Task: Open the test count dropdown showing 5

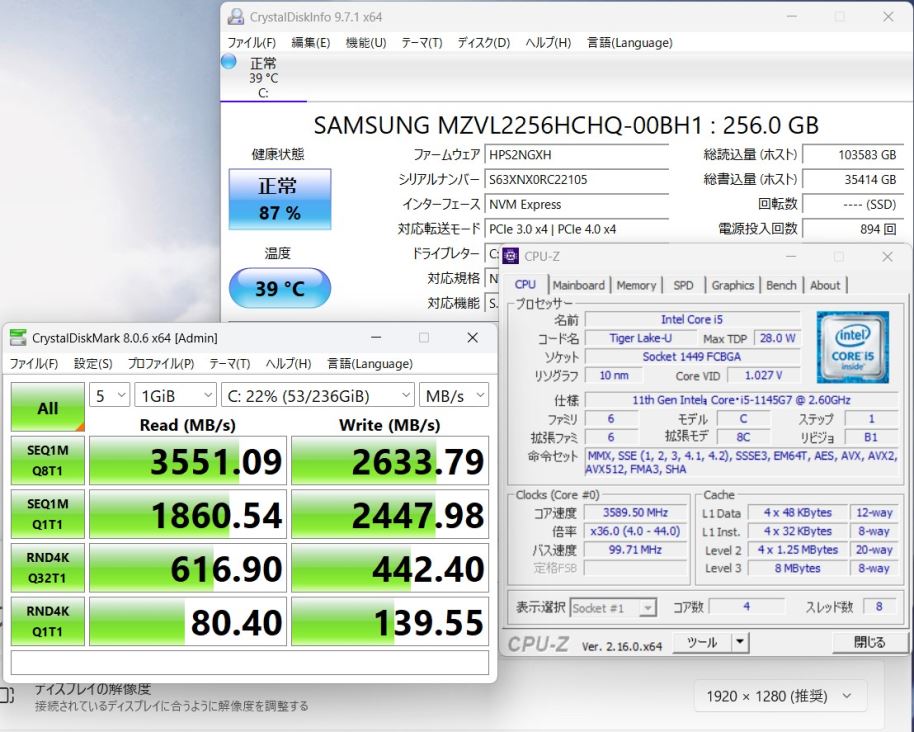Action: click(x=109, y=396)
